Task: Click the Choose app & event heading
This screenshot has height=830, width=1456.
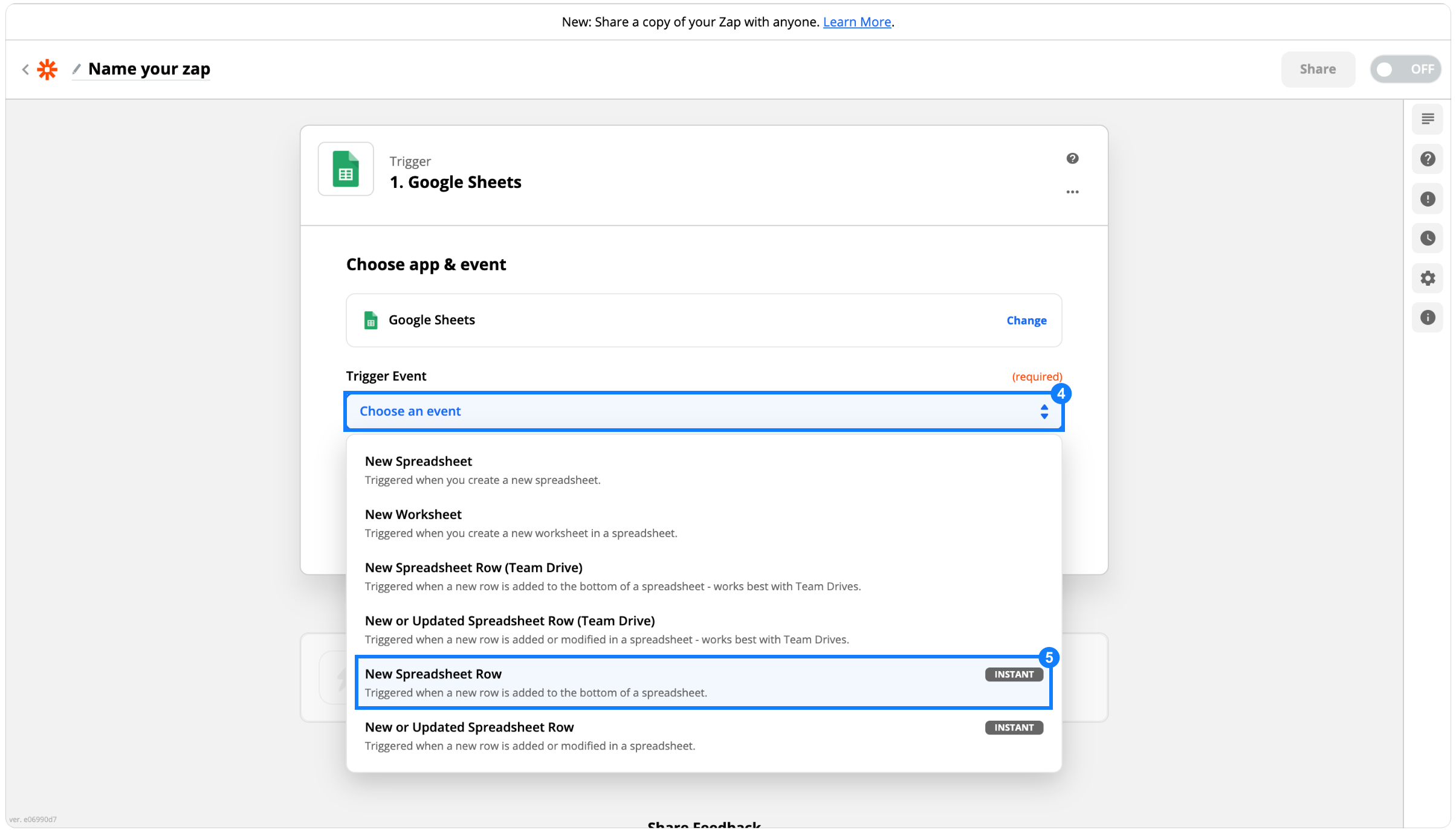Action: point(426,264)
